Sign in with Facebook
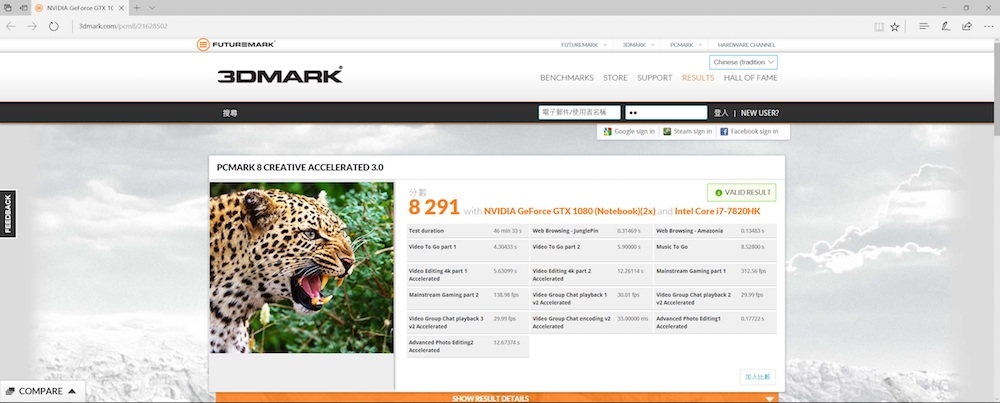1000x403 pixels. 749,131
